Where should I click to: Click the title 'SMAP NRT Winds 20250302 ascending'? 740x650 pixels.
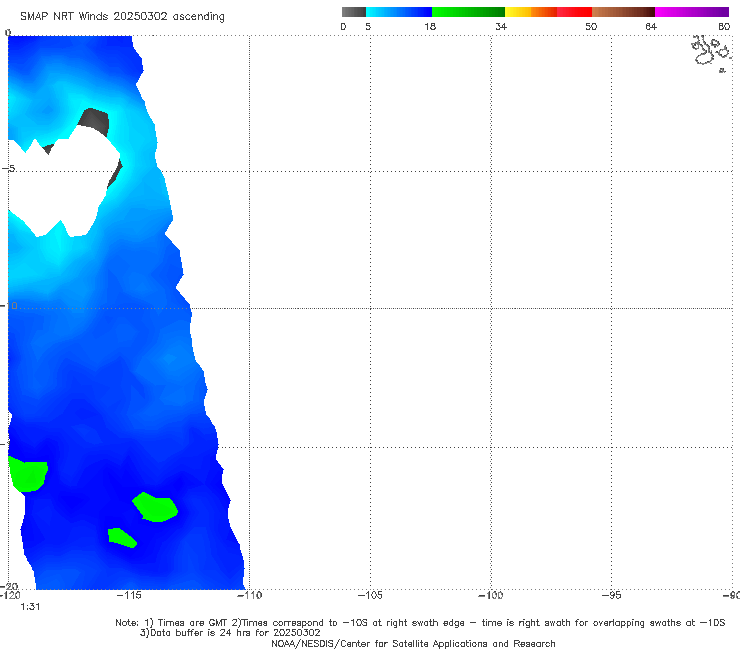tap(122, 16)
